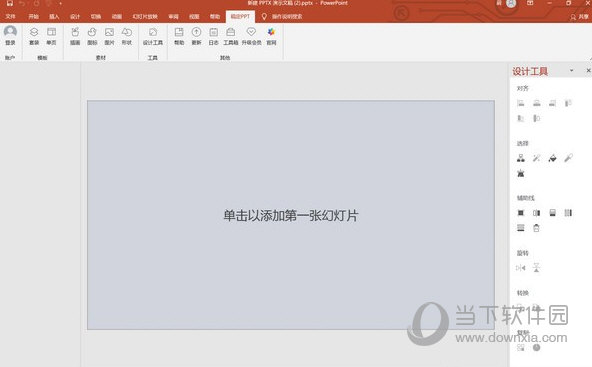Click the 更新 update icon
The width and height of the screenshot is (592, 367).
click(196, 36)
